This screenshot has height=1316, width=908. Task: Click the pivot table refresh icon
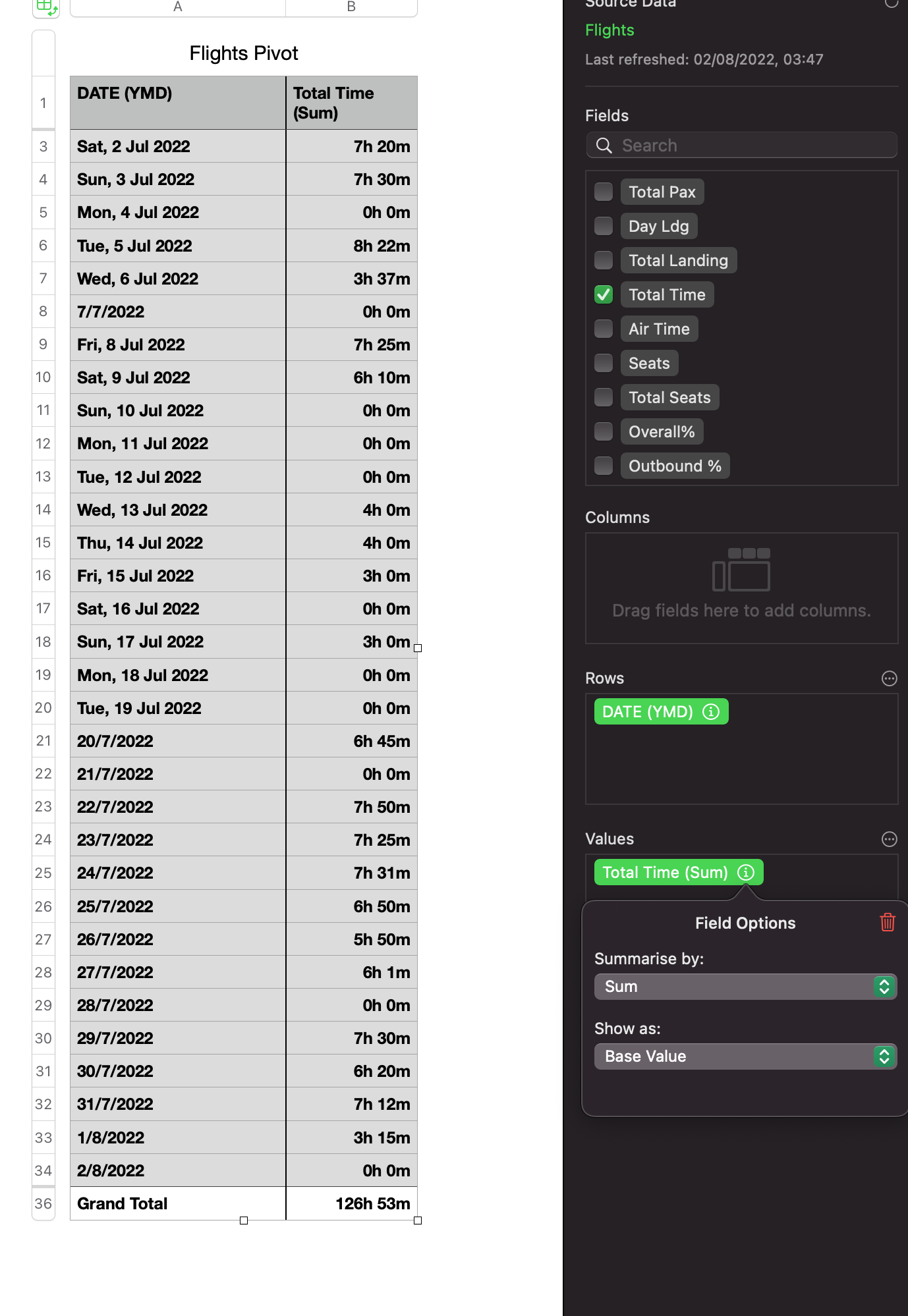click(x=45, y=8)
